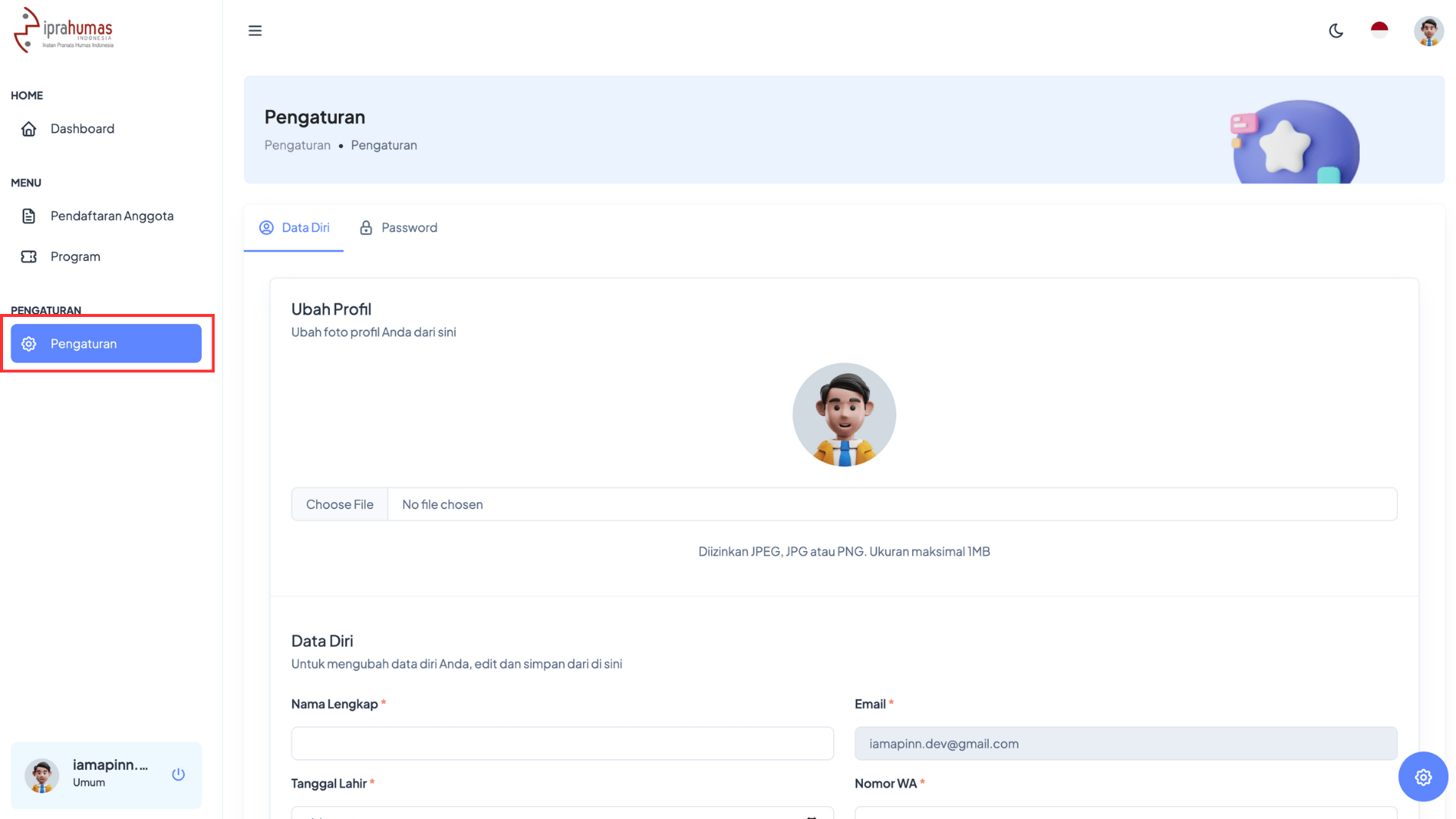Viewport: 1456px width, 819px height.
Task: Click the hamburger menu icon
Action: pyautogui.click(x=255, y=30)
